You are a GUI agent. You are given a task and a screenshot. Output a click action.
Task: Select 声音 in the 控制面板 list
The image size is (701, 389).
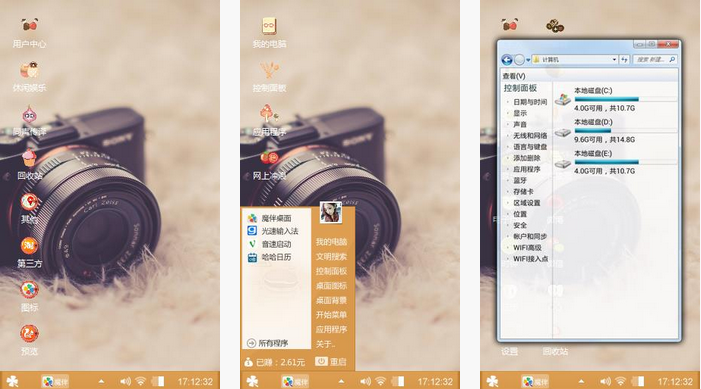pyautogui.click(x=520, y=124)
